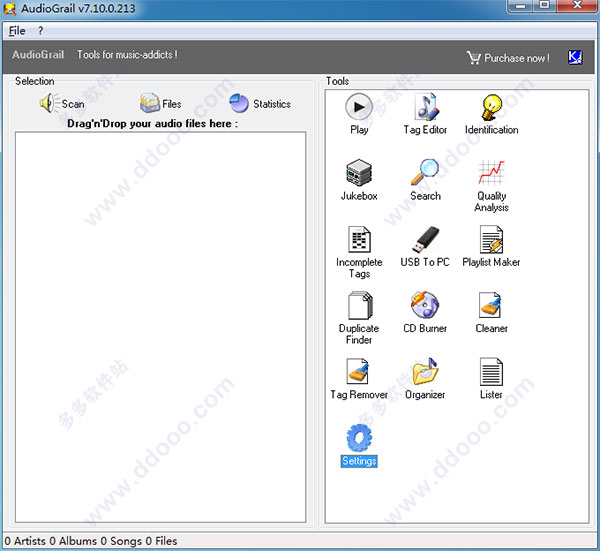The height and width of the screenshot is (551, 600).
Task: Show the Statistics pie chart
Action: (x=260, y=103)
